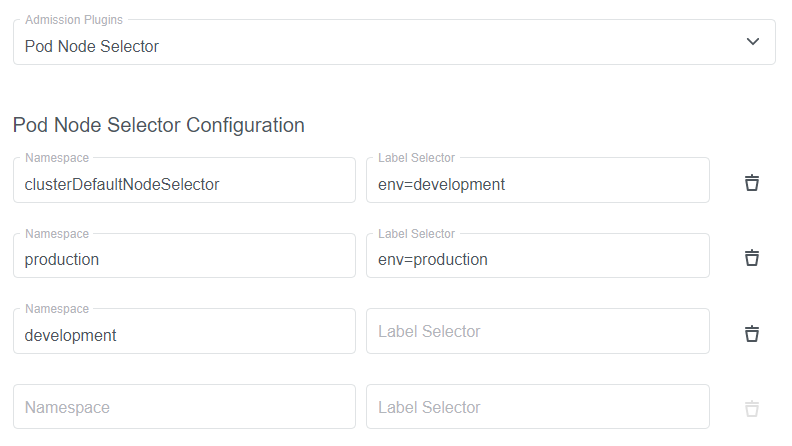Click 'Namespace' label above clusterDefaultNodeSelector
The image size is (792, 446).
[x=57, y=158]
